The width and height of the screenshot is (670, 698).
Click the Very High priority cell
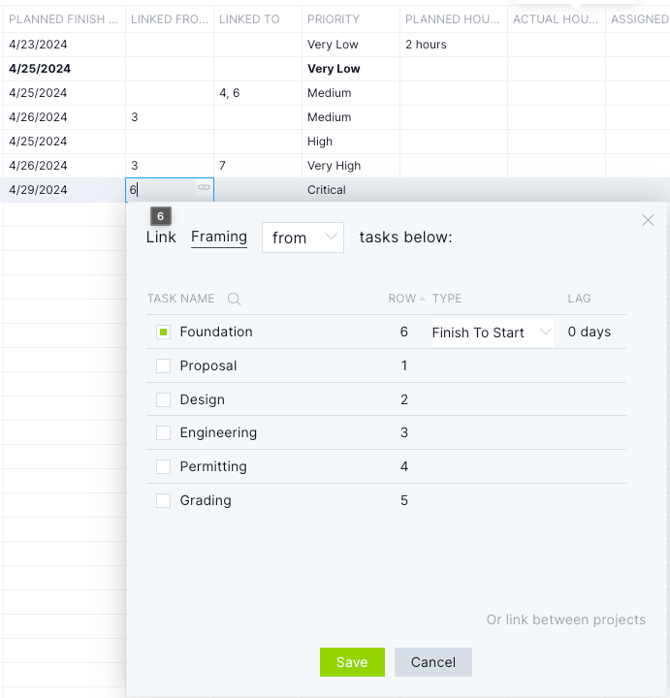click(351, 166)
